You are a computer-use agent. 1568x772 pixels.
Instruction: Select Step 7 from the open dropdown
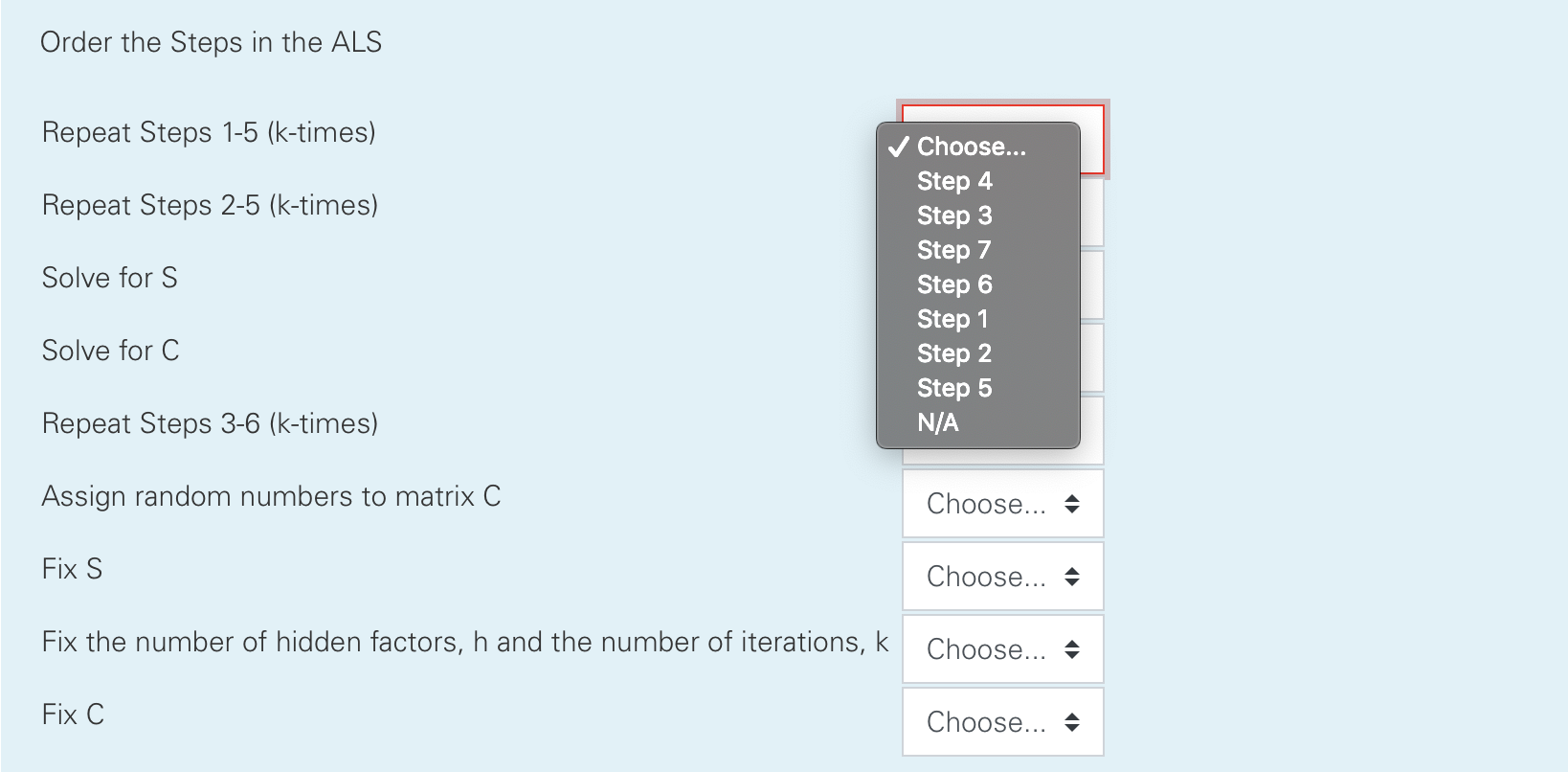click(952, 250)
